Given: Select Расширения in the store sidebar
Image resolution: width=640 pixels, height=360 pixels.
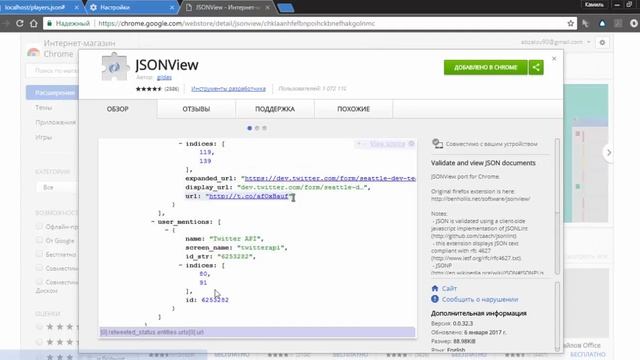Looking at the screenshot, I should 52,93.
